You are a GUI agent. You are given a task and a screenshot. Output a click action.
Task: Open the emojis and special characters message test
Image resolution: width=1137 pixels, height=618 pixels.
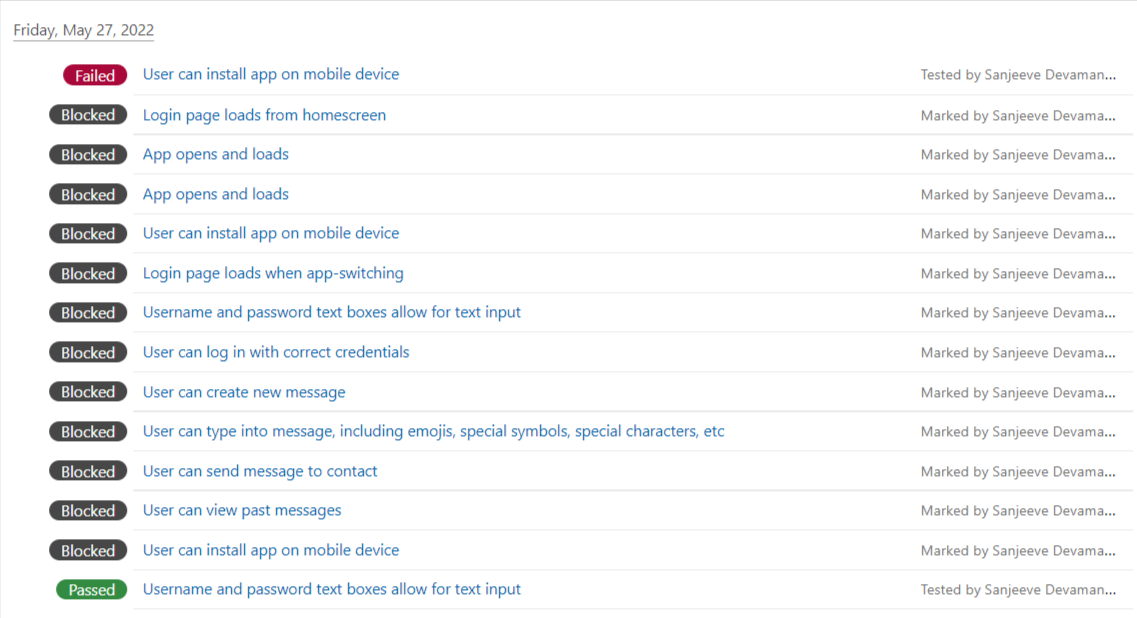(433, 431)
